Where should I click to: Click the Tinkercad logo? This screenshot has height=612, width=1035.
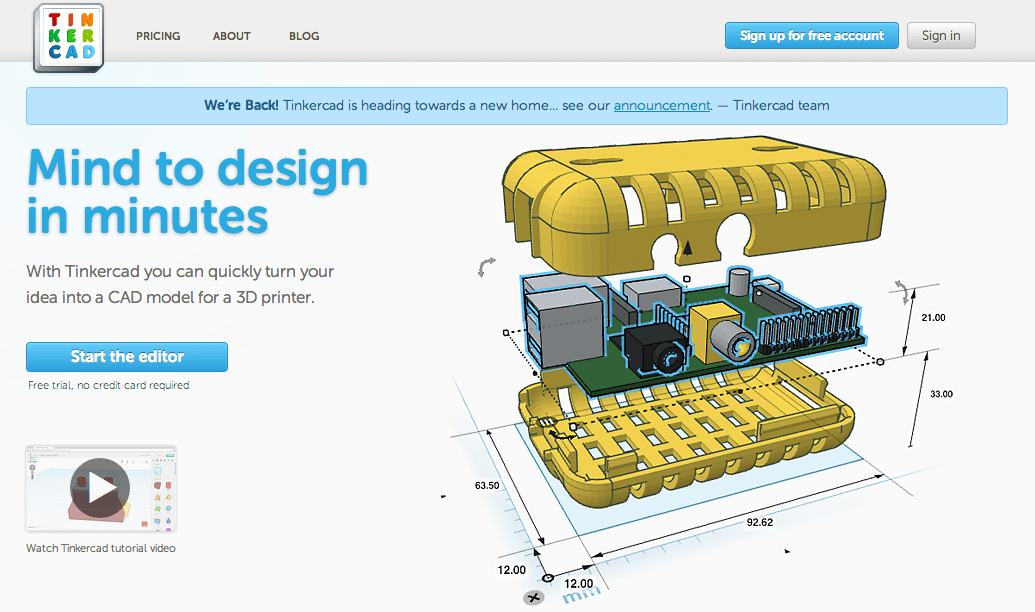click(x=69, y=37)
